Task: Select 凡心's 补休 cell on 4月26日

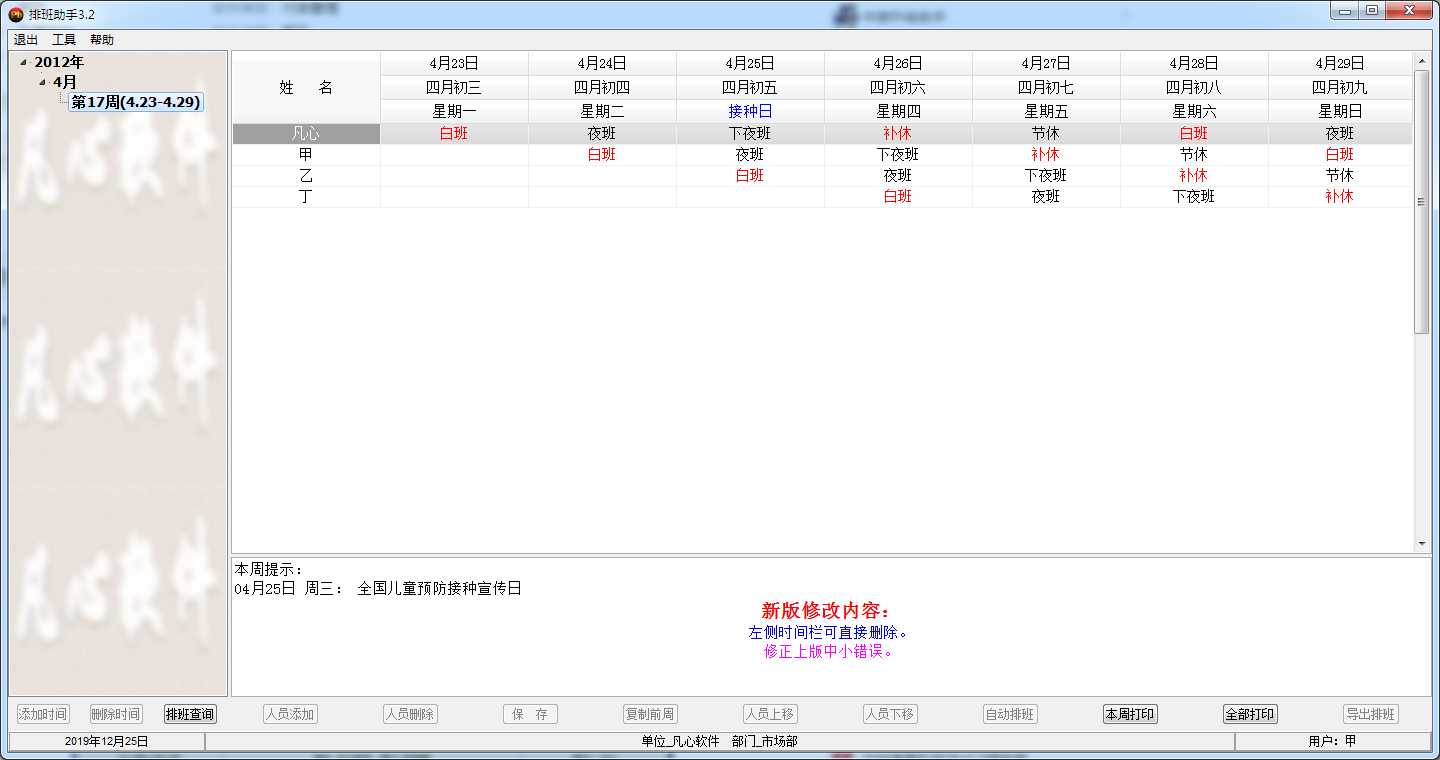Action: tap(898, 133)
